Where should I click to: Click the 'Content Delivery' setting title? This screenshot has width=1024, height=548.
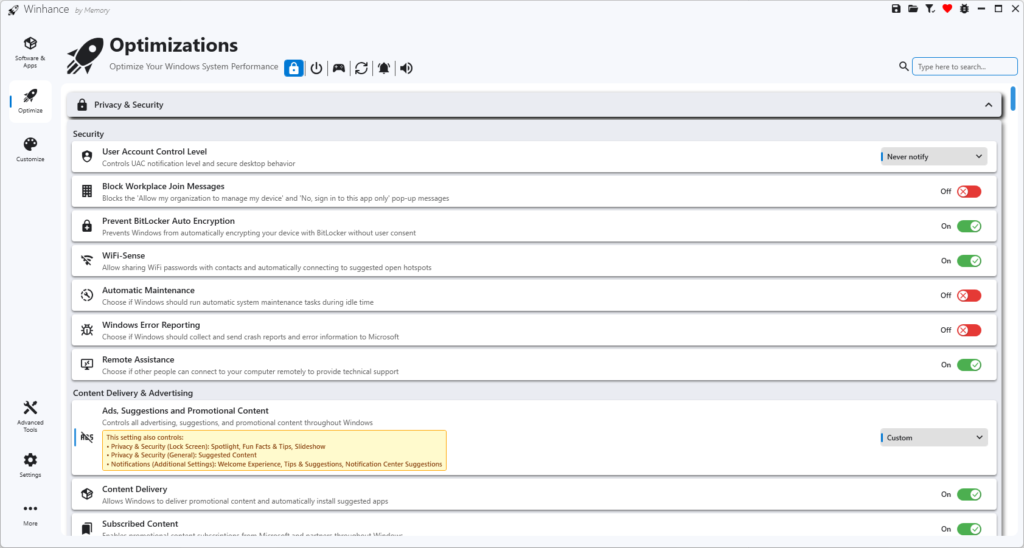click(x=135, y=489)
